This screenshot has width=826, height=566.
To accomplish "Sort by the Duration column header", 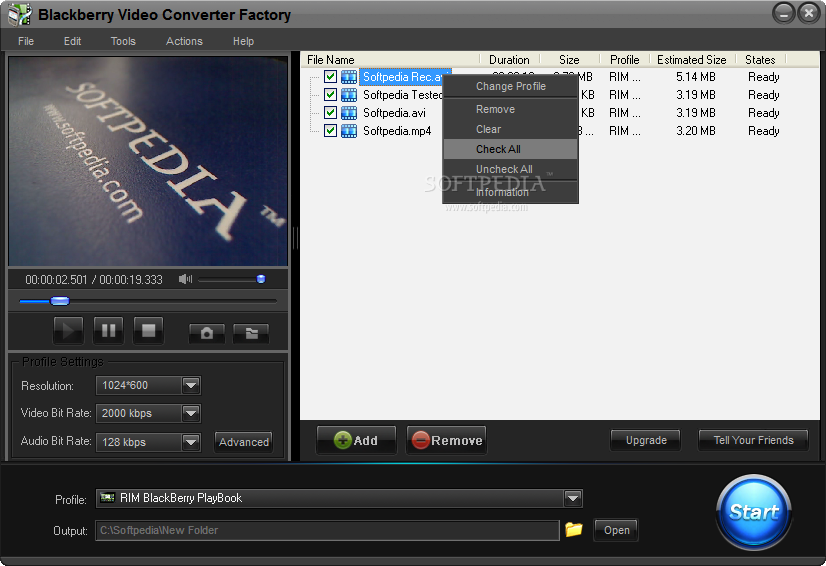I will (509, 60).
